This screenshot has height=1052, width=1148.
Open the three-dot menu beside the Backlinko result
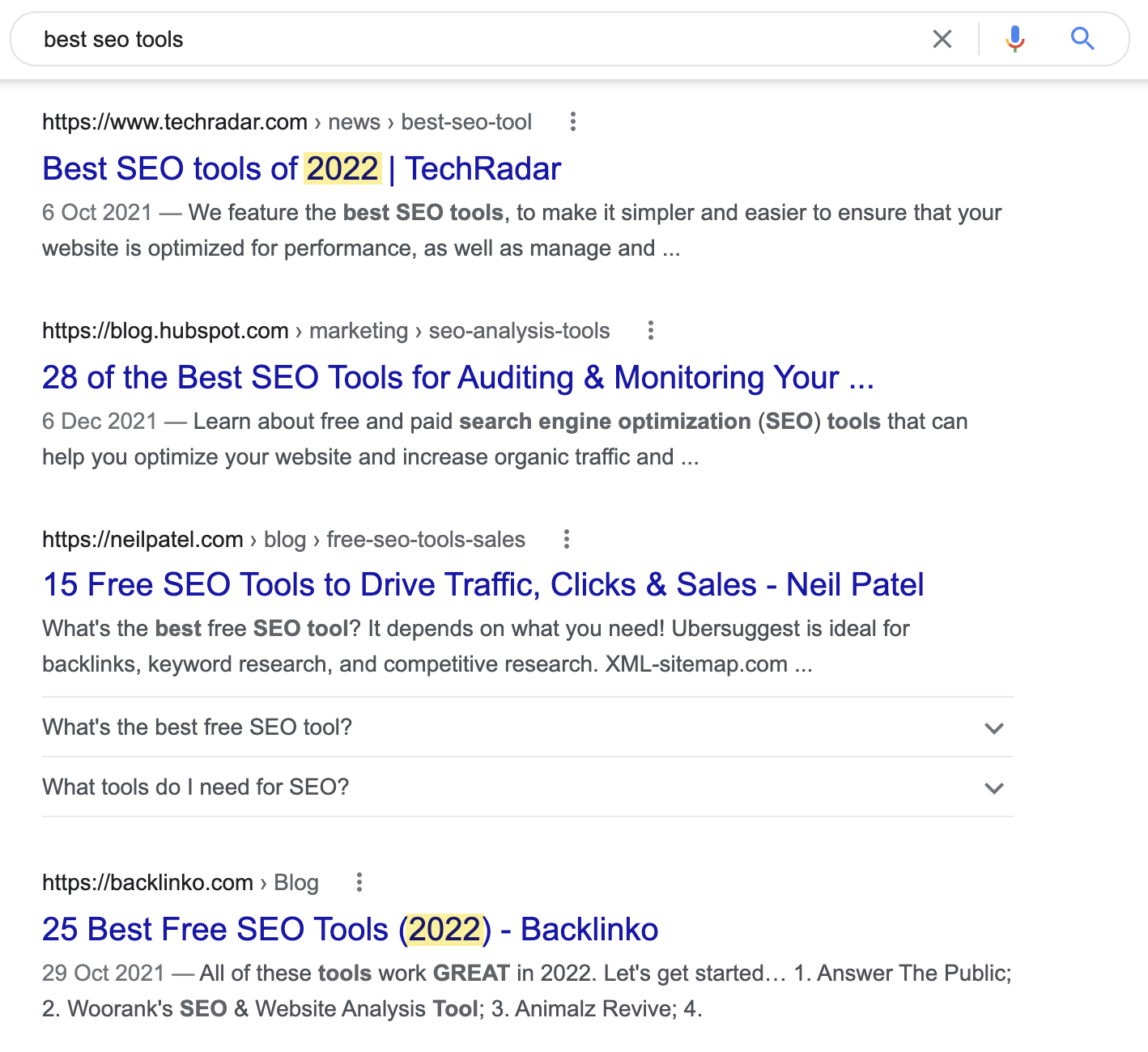point(359,882)
